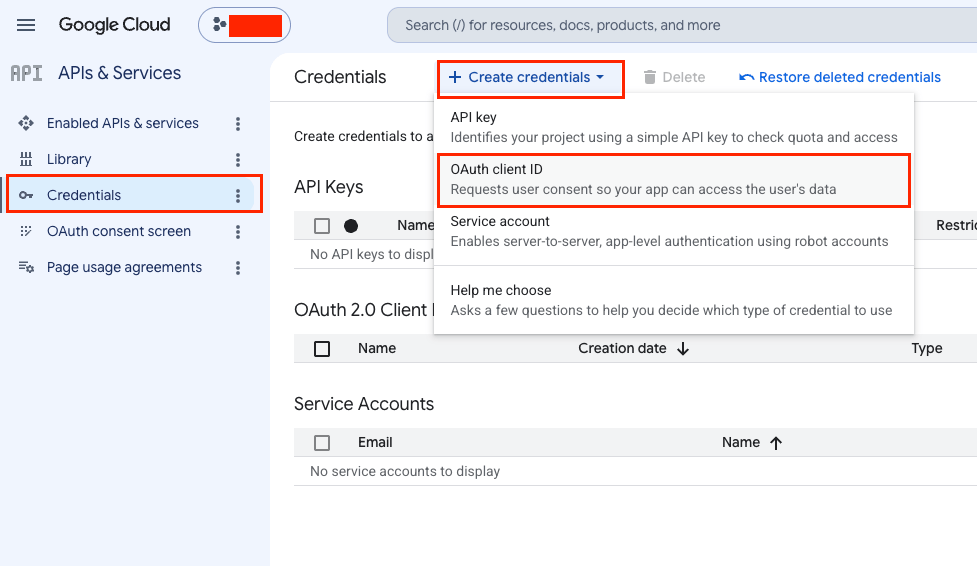Image resolution: width=977 pixels, height=566 pixels.
Task: Open more options for Credentials
Action: click(237, 196)
